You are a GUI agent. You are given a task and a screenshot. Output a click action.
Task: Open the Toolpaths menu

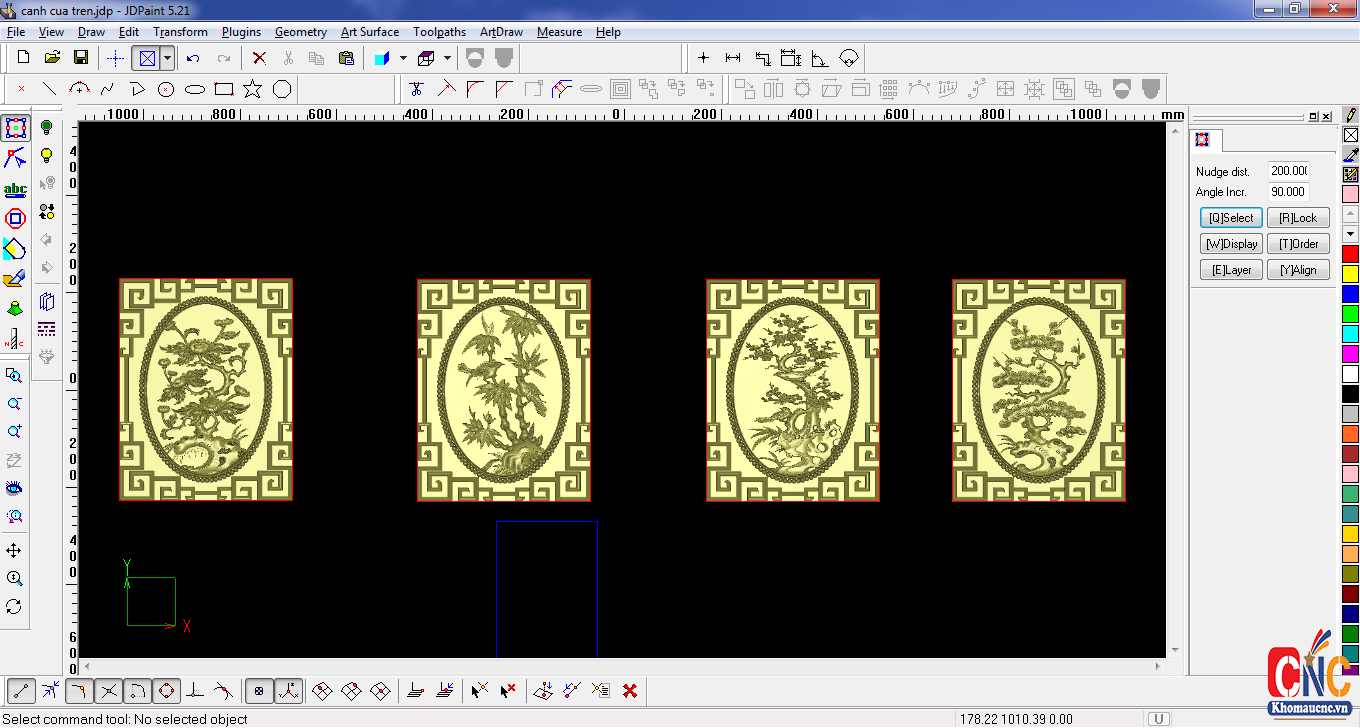pyautogui.click(x=439, y=32)
